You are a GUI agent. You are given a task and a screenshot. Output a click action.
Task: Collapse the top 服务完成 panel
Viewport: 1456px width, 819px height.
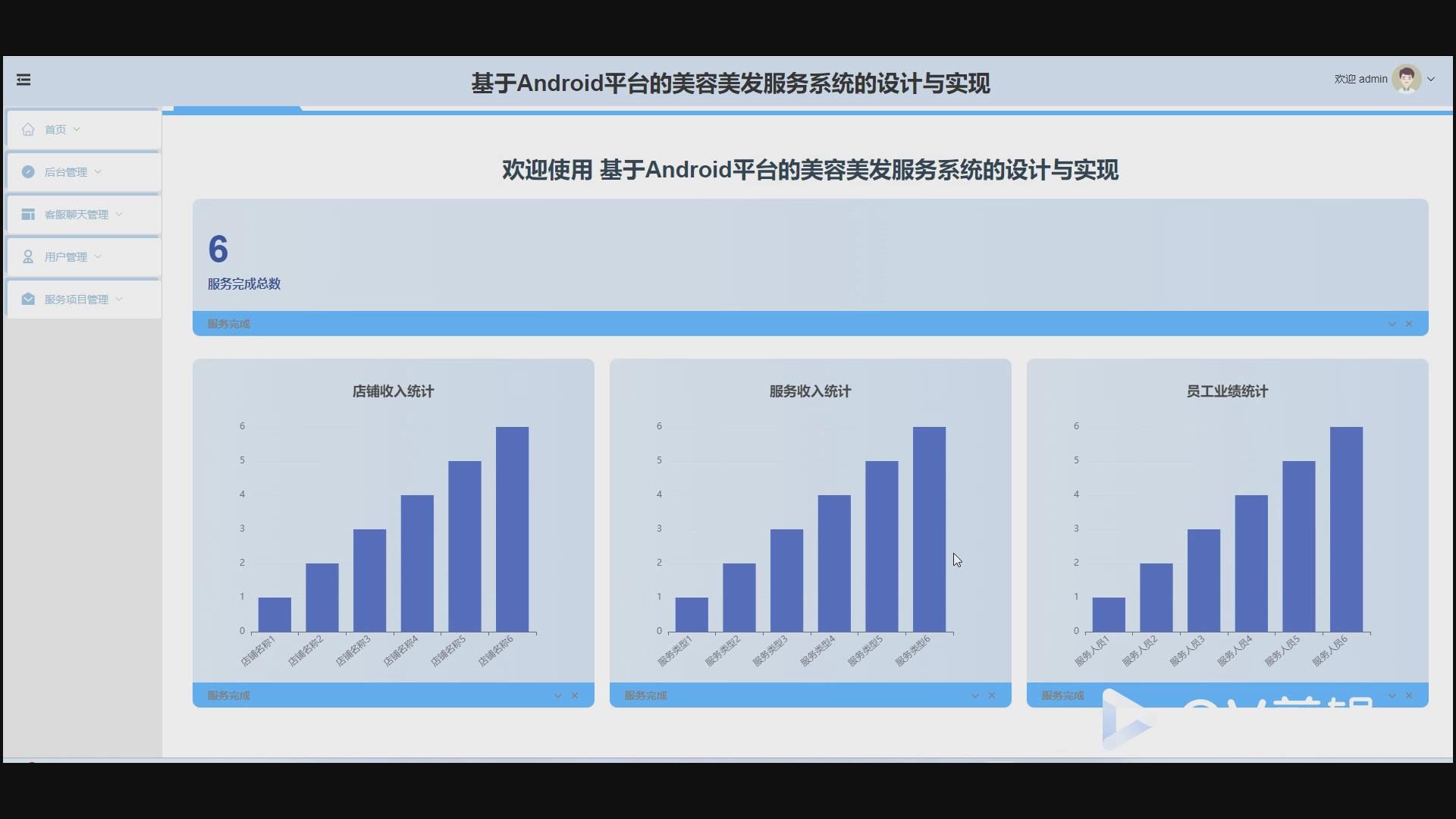point(1392,324)
